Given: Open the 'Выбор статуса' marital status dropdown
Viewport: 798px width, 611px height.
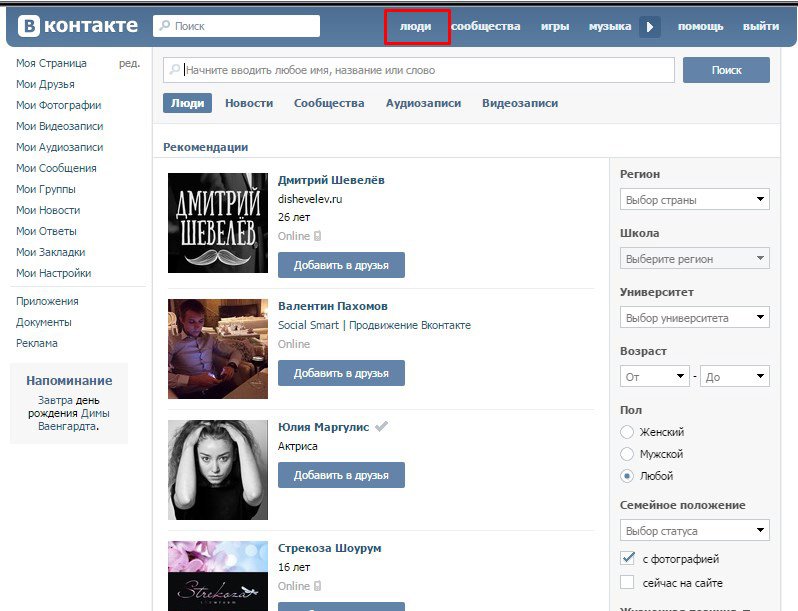Looking at the screenshot, I should coord(694,530).
